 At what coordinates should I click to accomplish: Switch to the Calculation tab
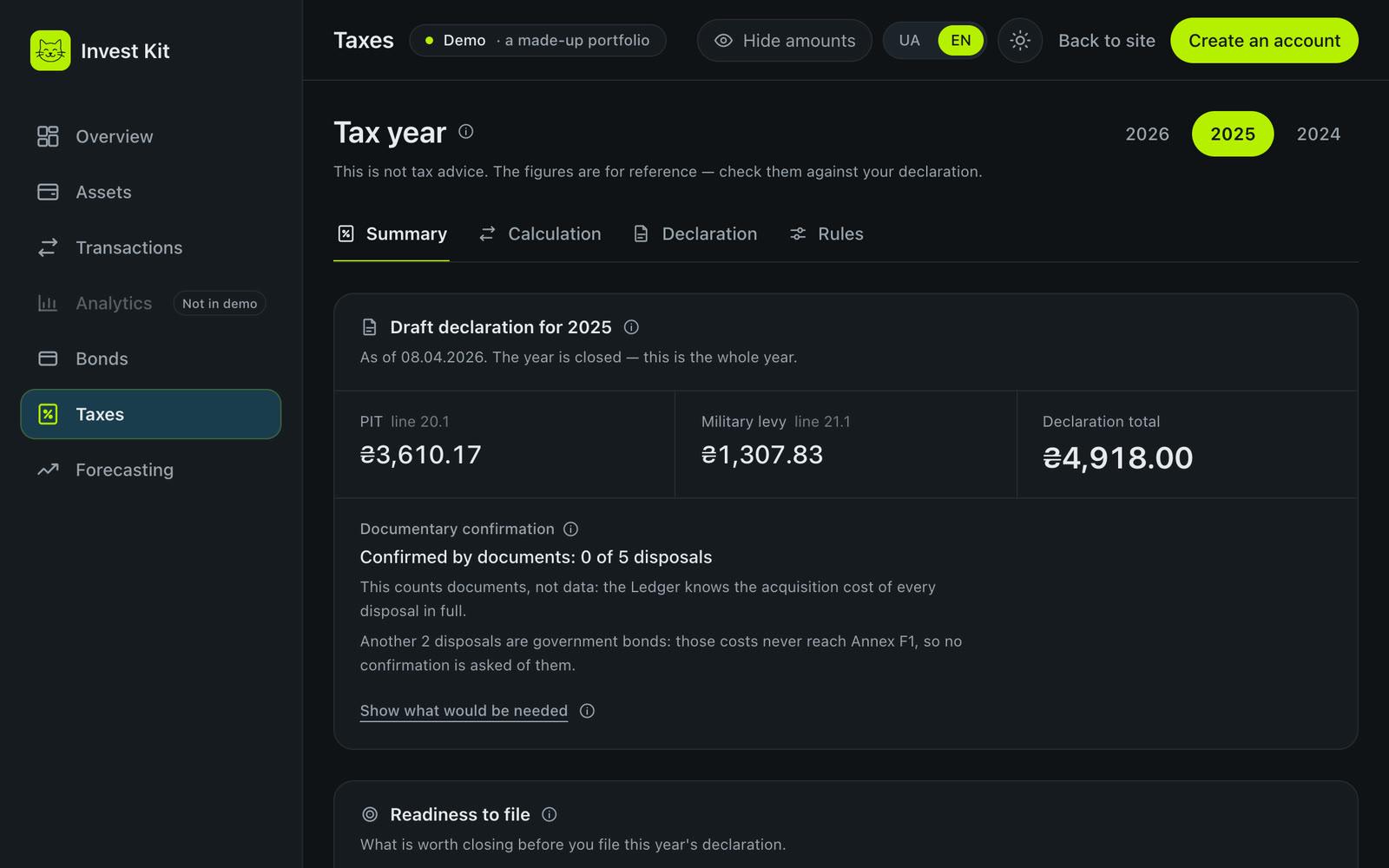pos(540,233)
